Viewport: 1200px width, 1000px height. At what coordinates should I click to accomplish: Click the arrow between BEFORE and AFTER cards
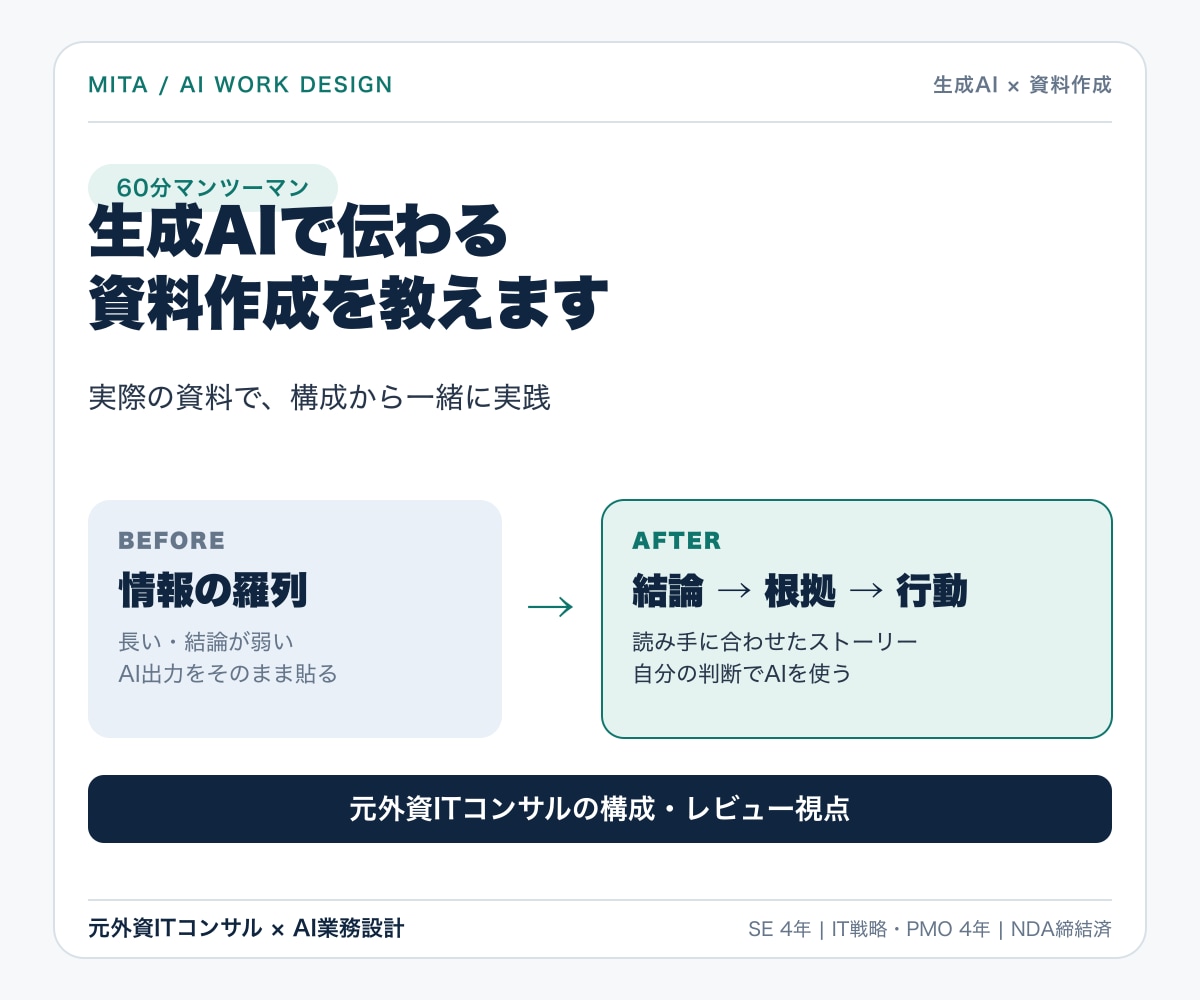(550, 607)
